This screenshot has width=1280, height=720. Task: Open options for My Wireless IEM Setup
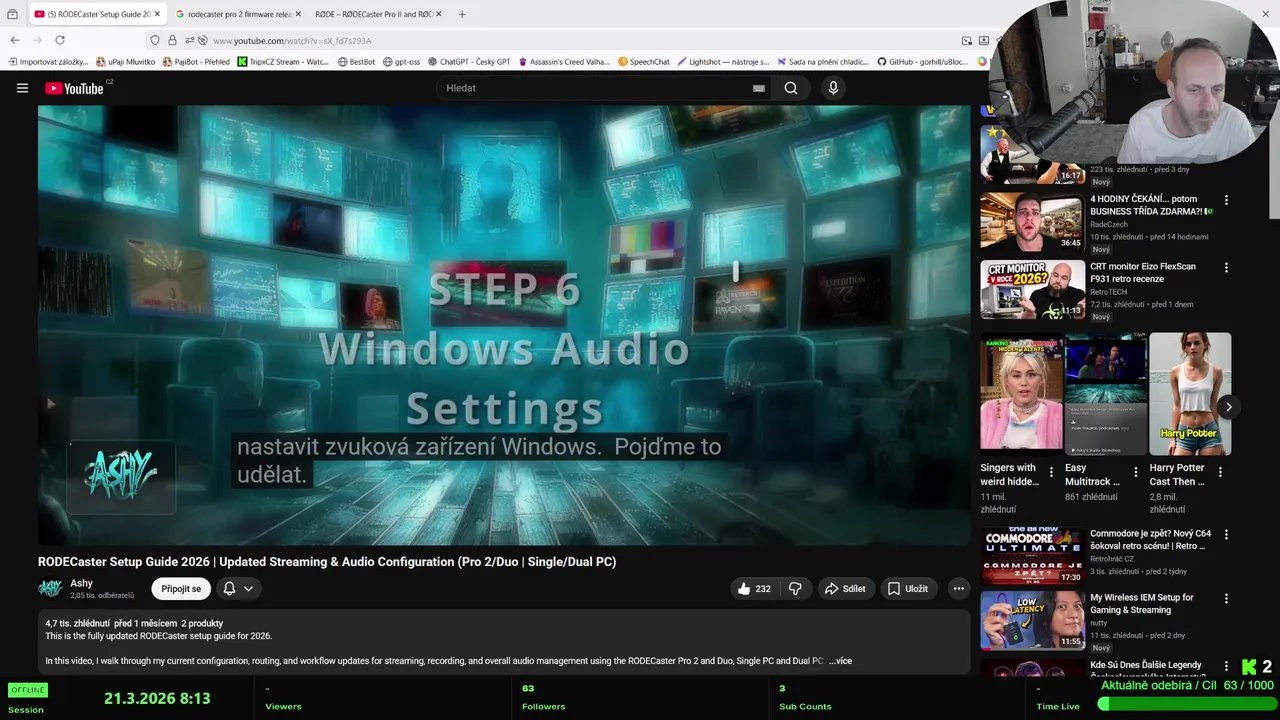(x=1226, y=598)
